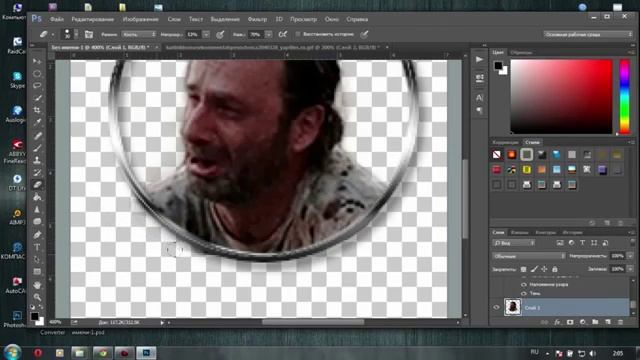Viewport: 640px width, 360px height.
Task: Toggle visibility of the Тень shadow effect
Action: (524, 293)
